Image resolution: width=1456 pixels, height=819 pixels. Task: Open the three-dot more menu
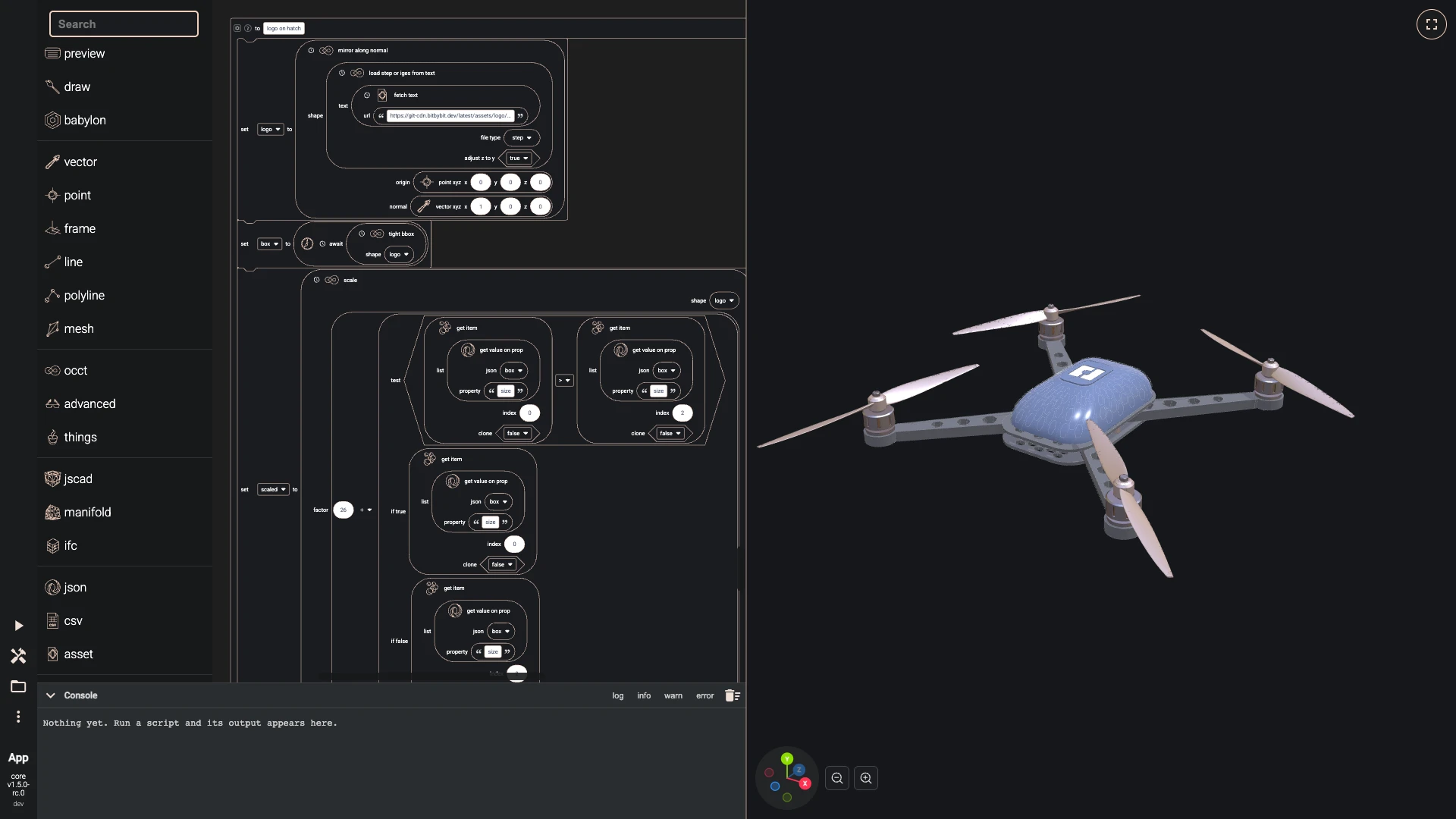tap(18, 717)
